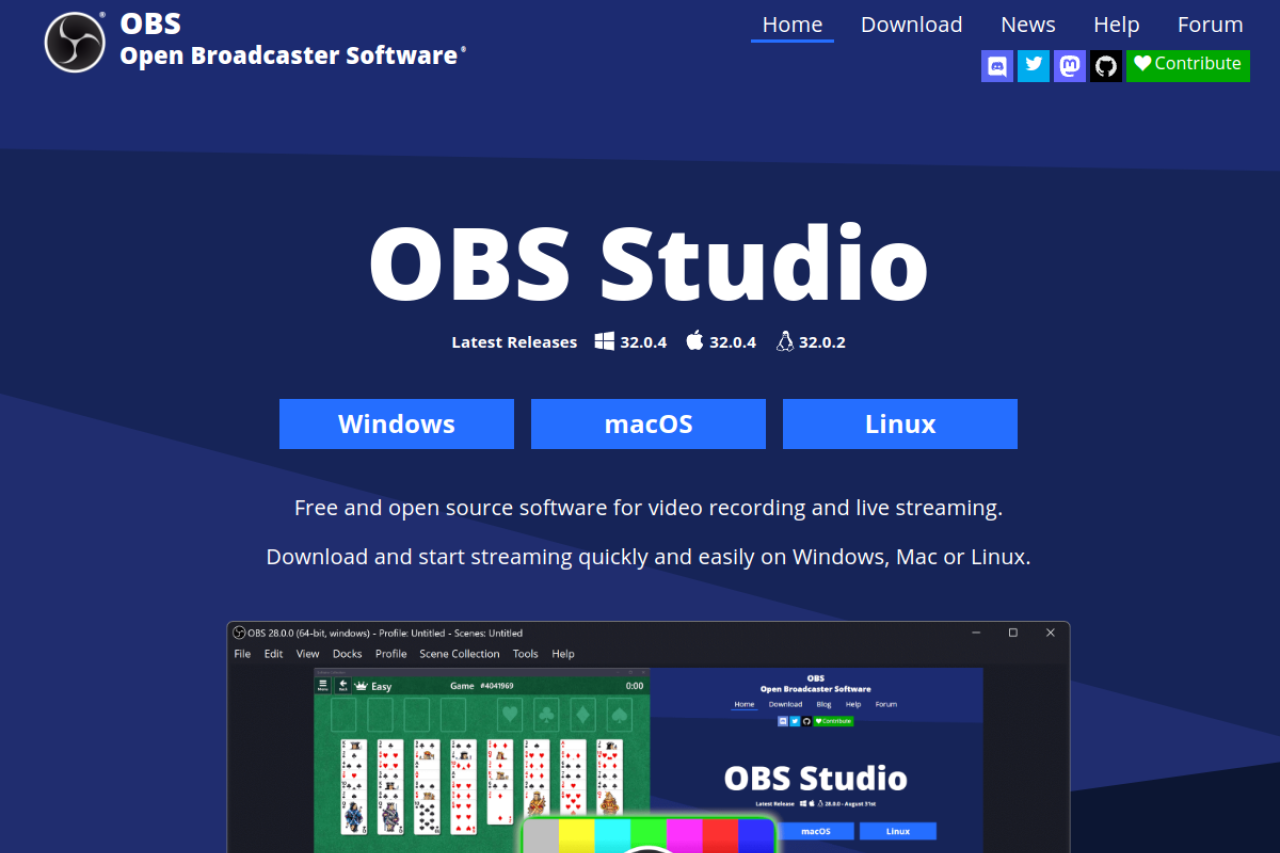Click the Windows icon beside version 32.0.4

tap(604, 340)
